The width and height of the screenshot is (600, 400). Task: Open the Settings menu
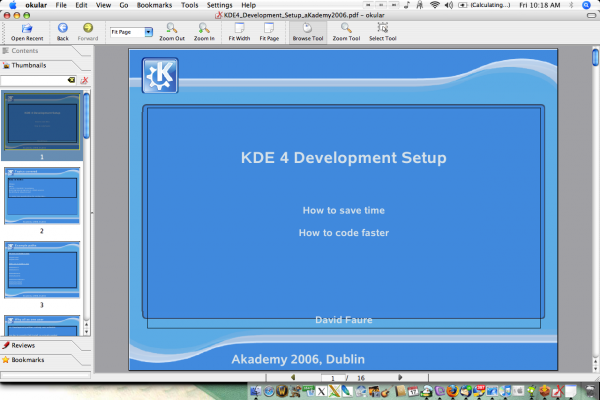(220, 5)
